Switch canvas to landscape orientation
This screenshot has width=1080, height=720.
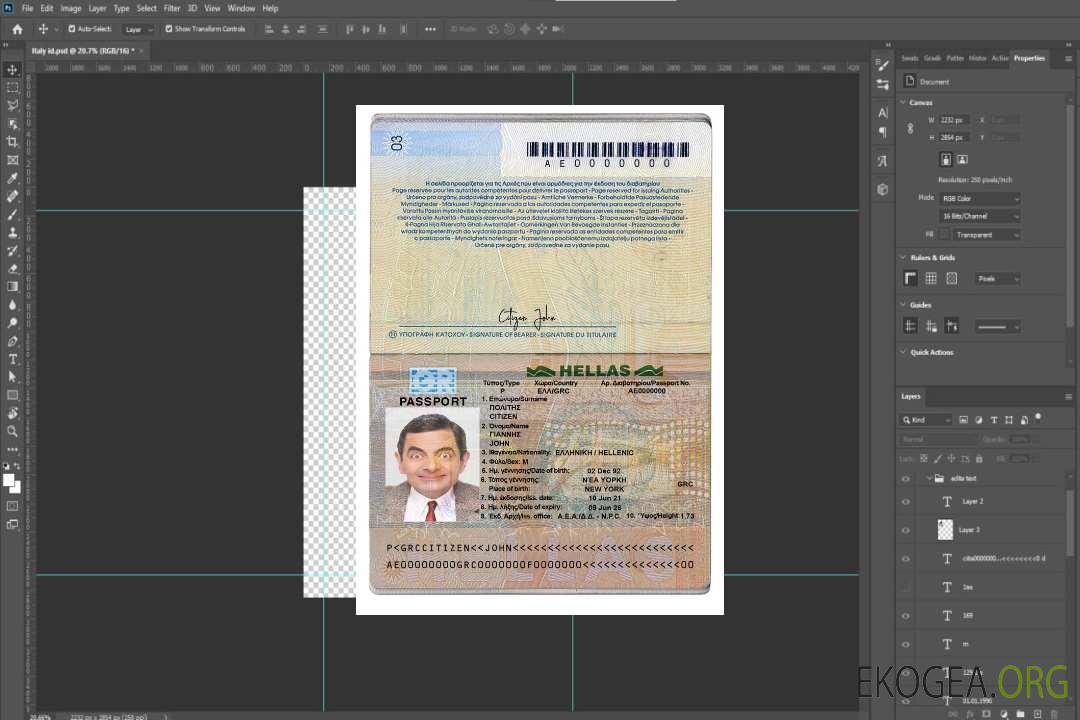[x=962, y=160]
